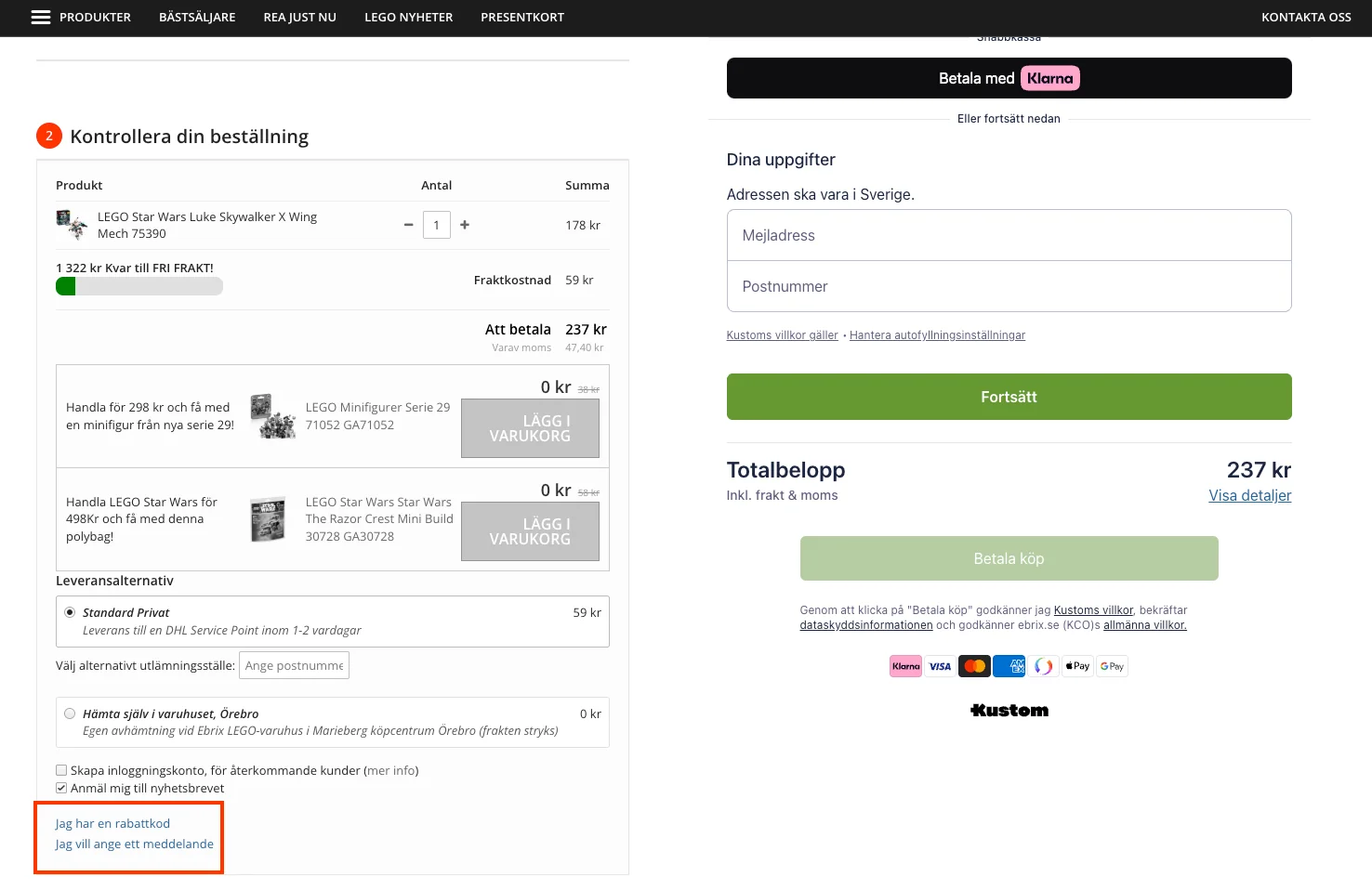Open BÄSTSÄLJARE in the top navigation
1372x890 pixels.
click(197, 18)
